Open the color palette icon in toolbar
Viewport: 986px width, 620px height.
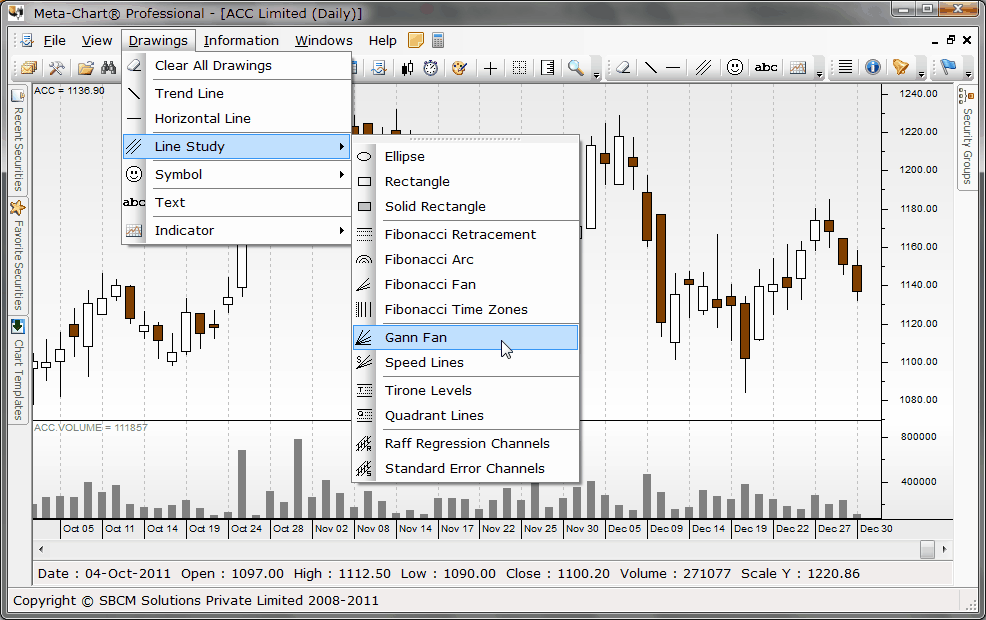[x=459, y=68]
